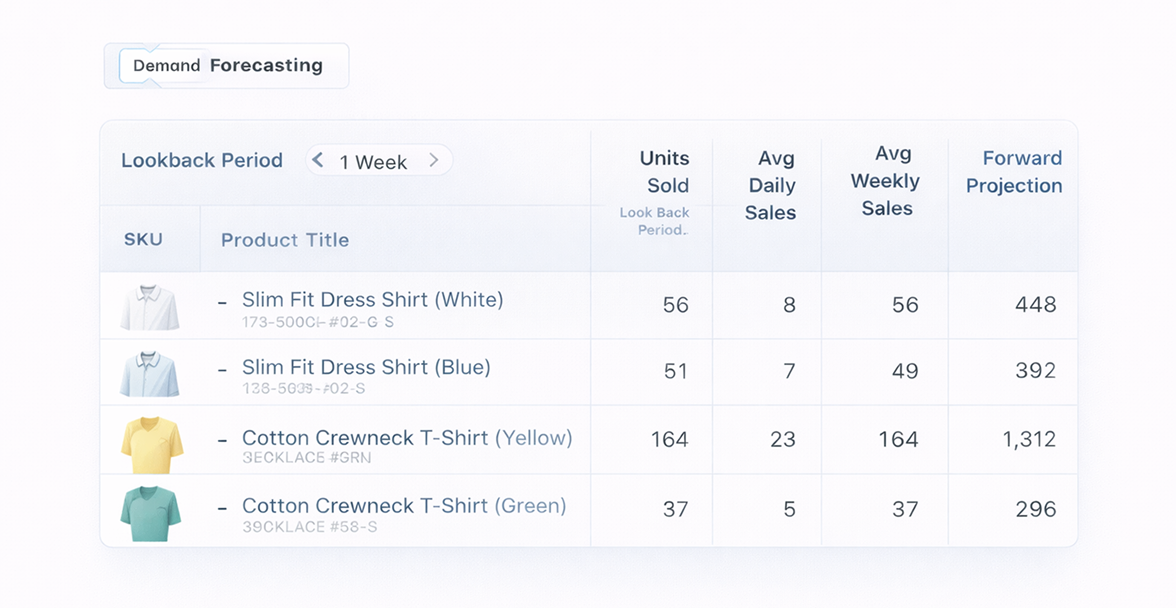
Task: Sort by the SKU column header
Action: pos(143,240)
